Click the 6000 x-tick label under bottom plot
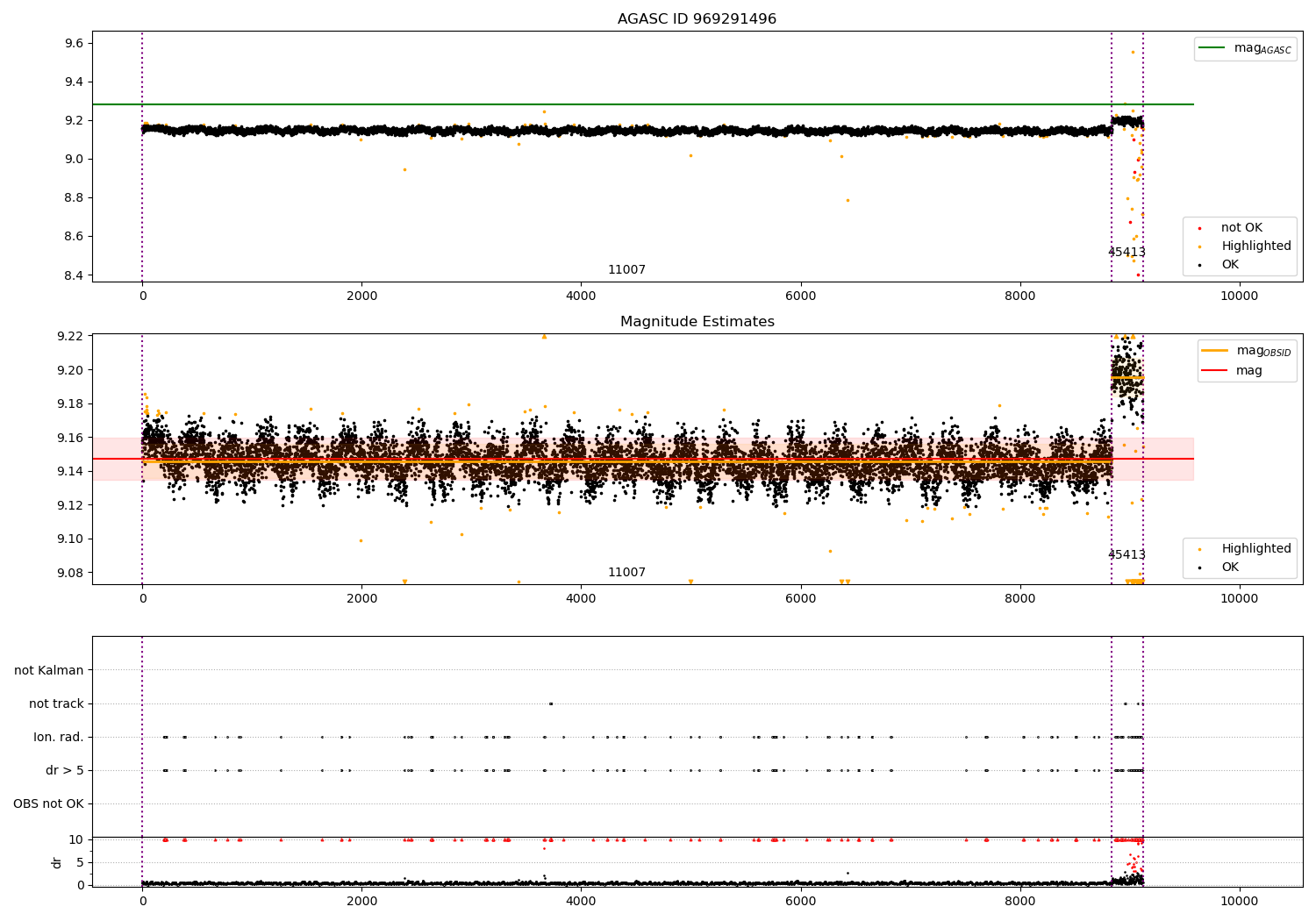This screenshot has width=1316, height=921. coord(801,902)
